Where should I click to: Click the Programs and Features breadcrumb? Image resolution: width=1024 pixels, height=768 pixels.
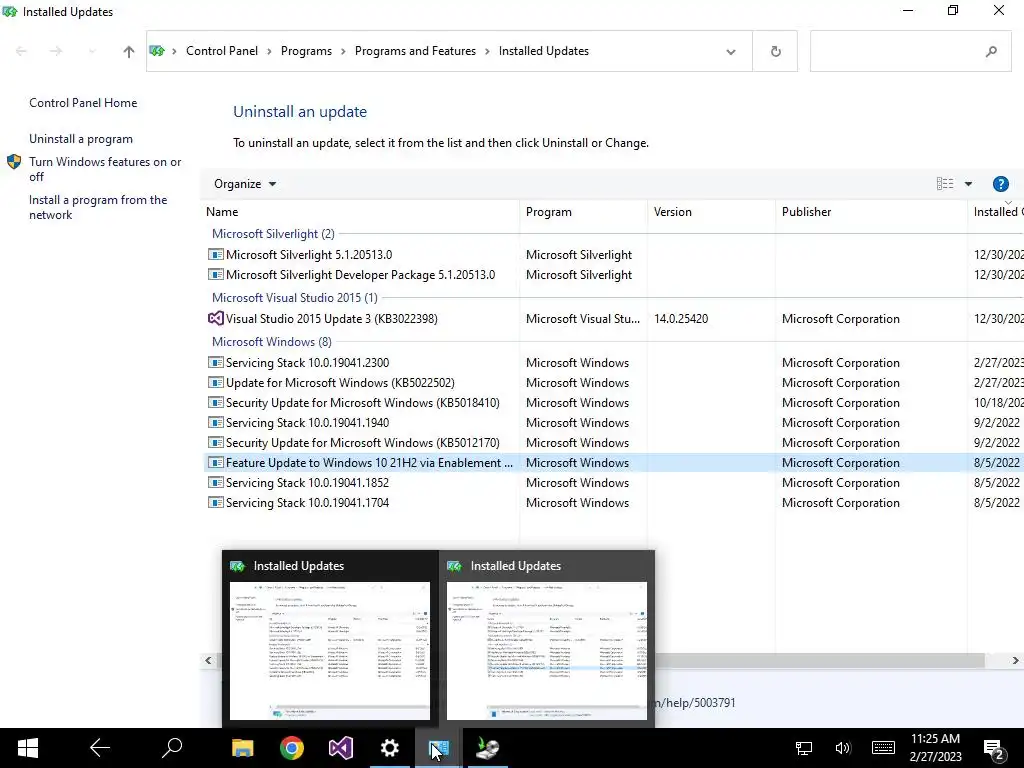coord(415,51)
